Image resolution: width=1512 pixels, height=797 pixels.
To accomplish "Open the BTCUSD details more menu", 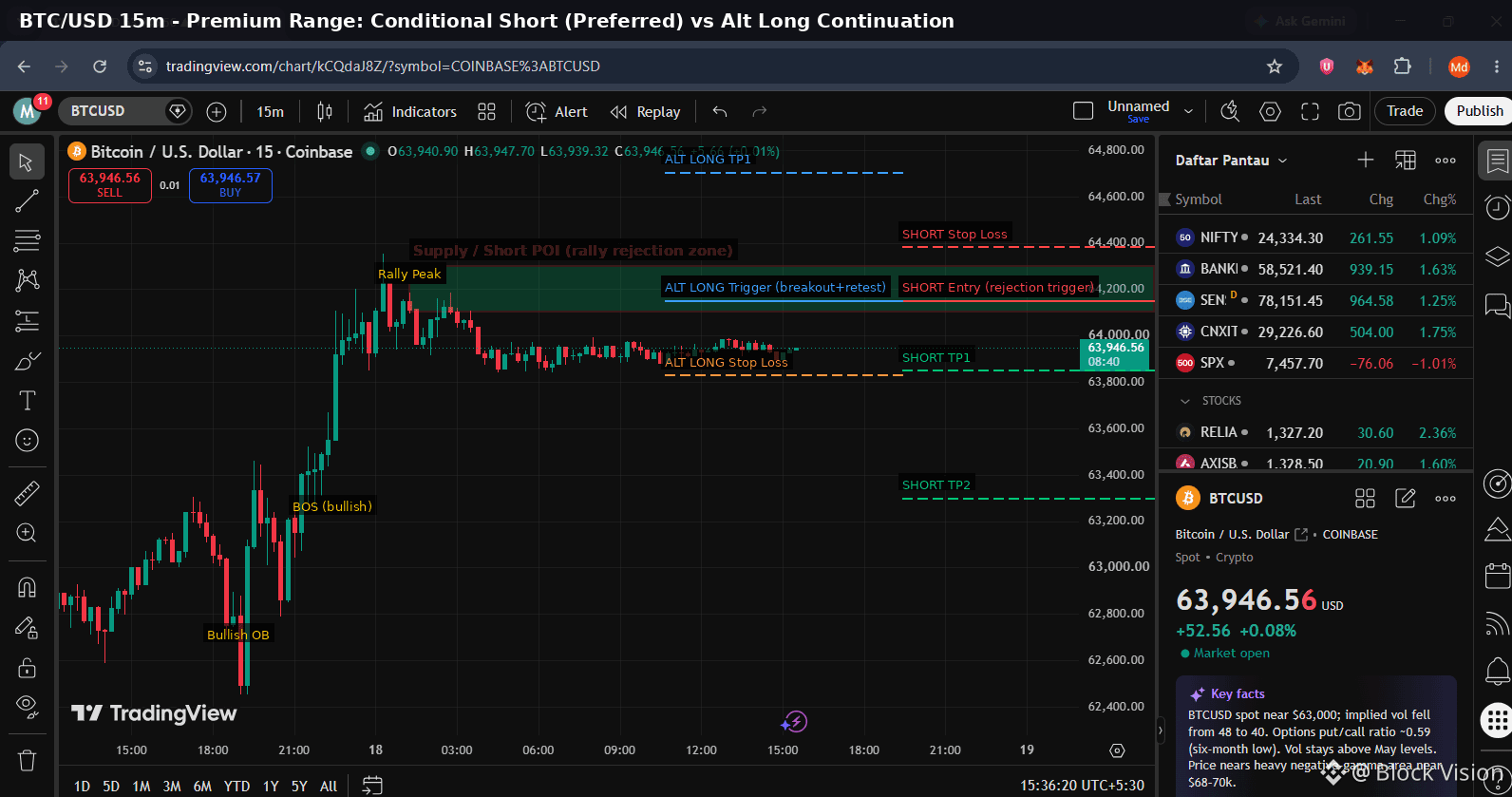I will pos(1446,499).
